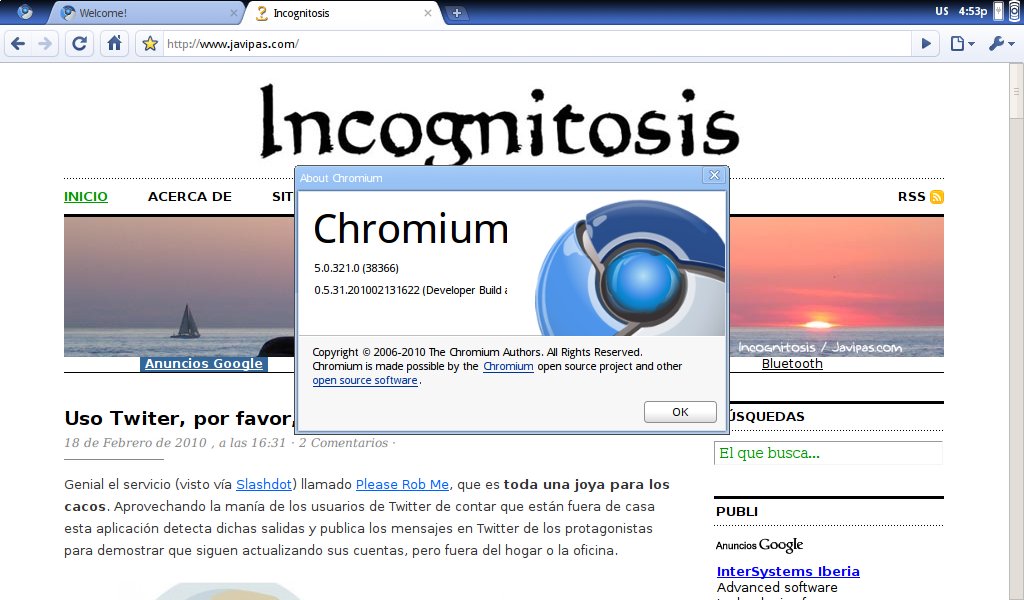Screen dimensions: 1024x600
Task: Open the ACERCA DE menu item
Action: pyautogui.click(x=189, y=197)
